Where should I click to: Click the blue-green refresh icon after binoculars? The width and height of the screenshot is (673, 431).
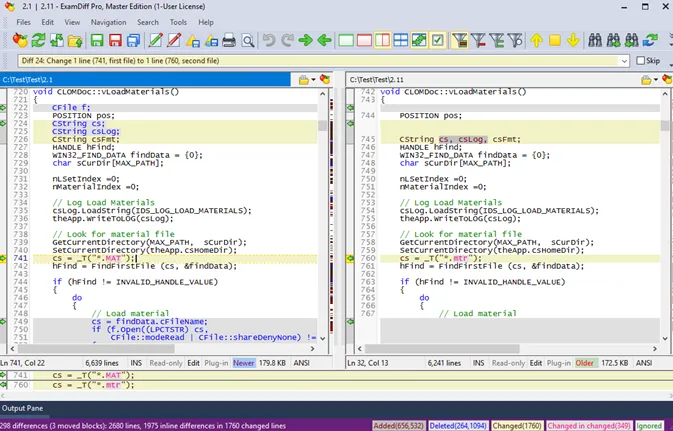(650, 40)
